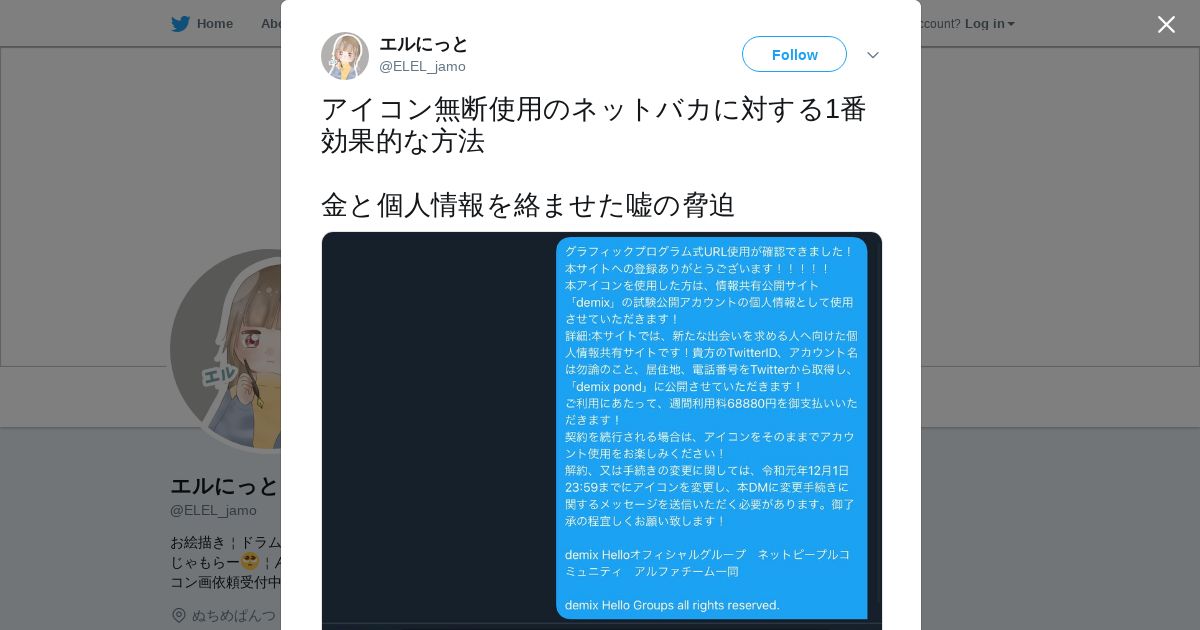Viewport: 1200px width, 630px height.
Task: Click the location pin icon on profile
Action: point(179,615)
